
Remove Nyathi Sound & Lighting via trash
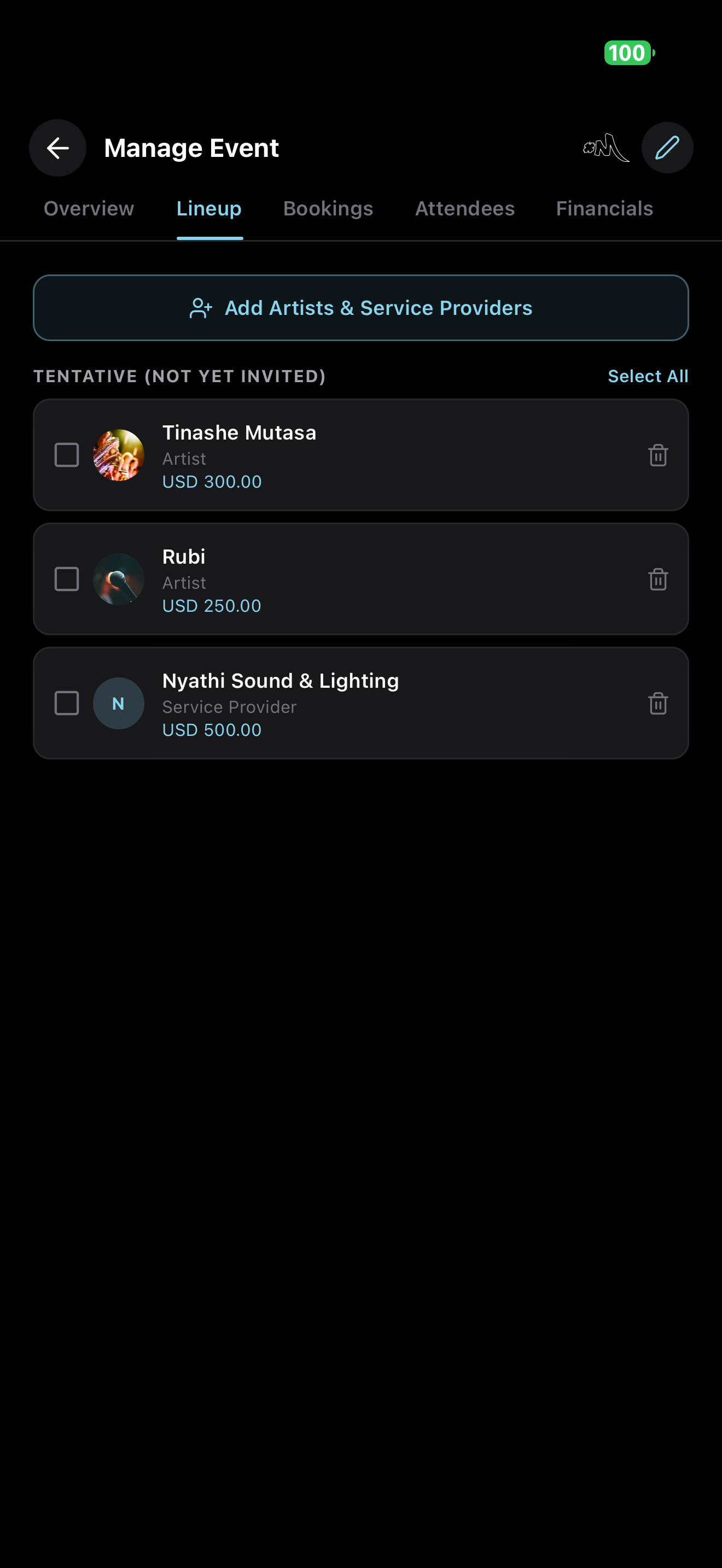tap(657, 704)
